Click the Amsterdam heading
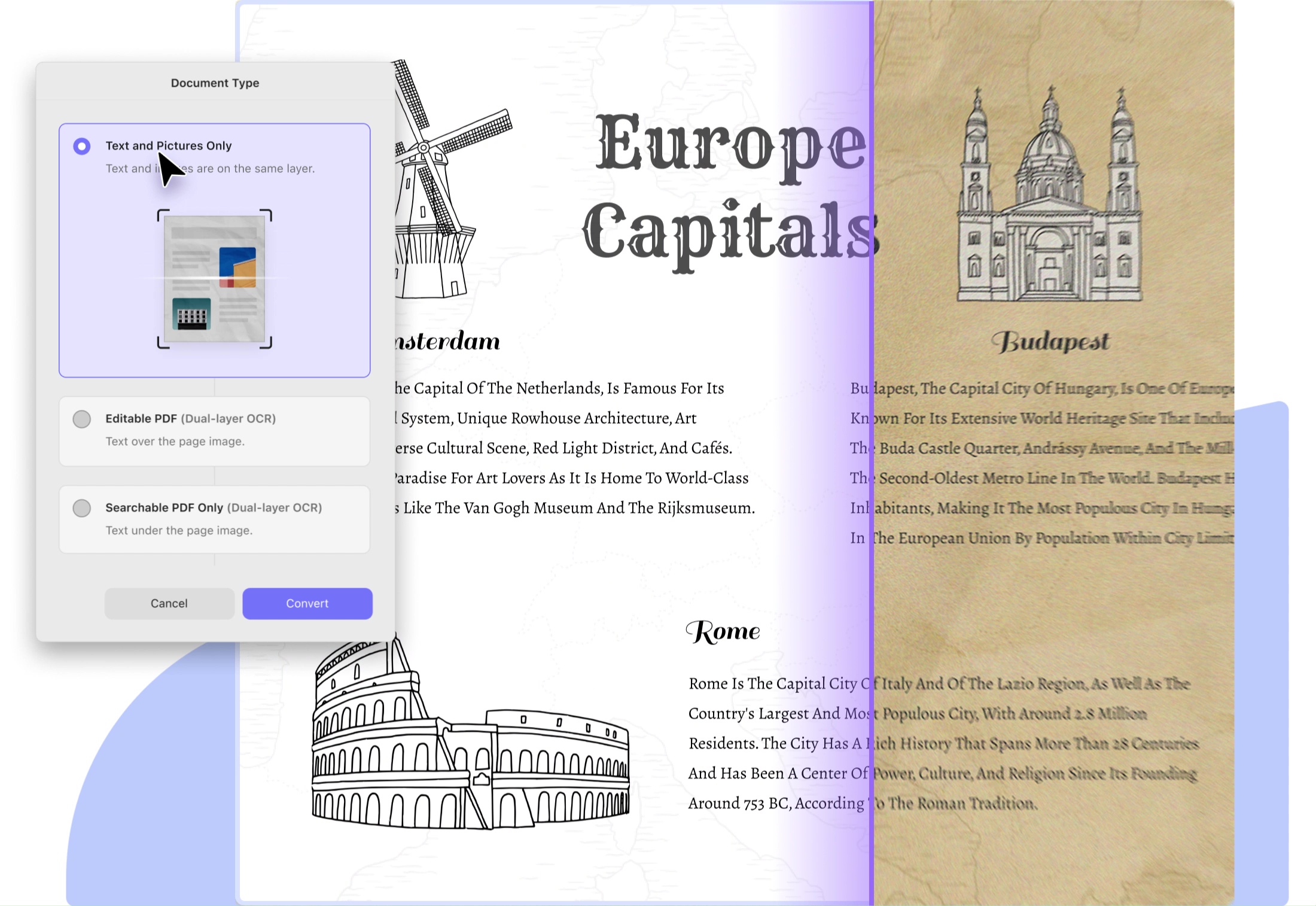The image size is (1316, 906). [x=449, y=341]
